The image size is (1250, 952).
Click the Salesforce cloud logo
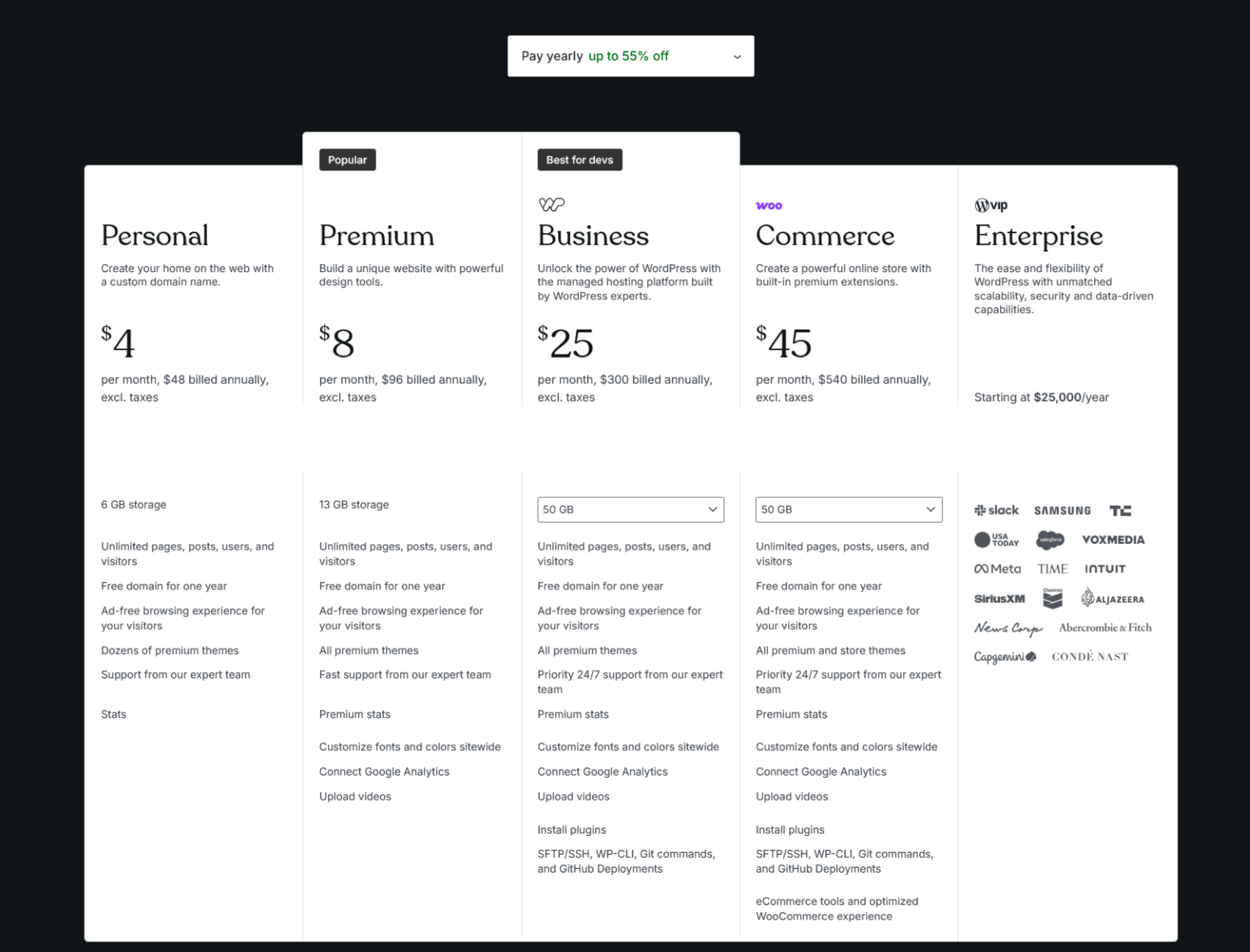pyautogui.click(x=1050, y=540)
